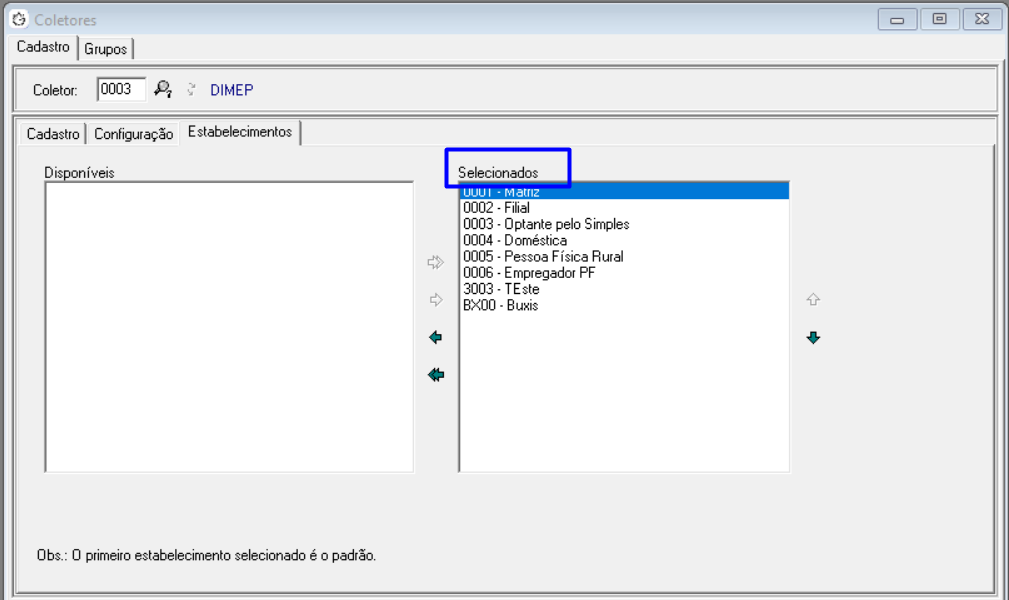Select the Estabelecimentos tab
The image size is (1009, 600).
[240, 132]
